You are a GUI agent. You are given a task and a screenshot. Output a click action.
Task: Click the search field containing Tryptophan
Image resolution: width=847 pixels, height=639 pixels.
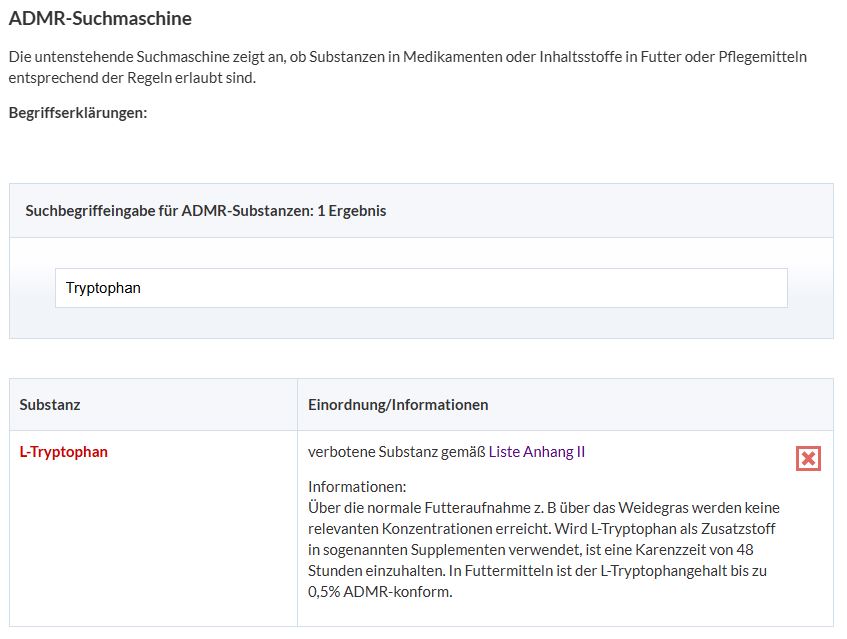(x=420, y=288)
